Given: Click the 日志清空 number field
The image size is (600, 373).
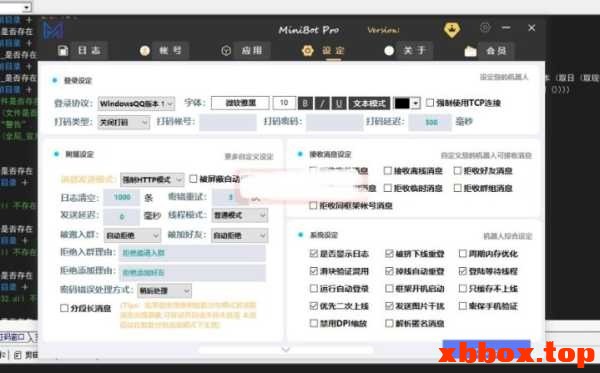Looking at the screenshot, I should point(122,197).
